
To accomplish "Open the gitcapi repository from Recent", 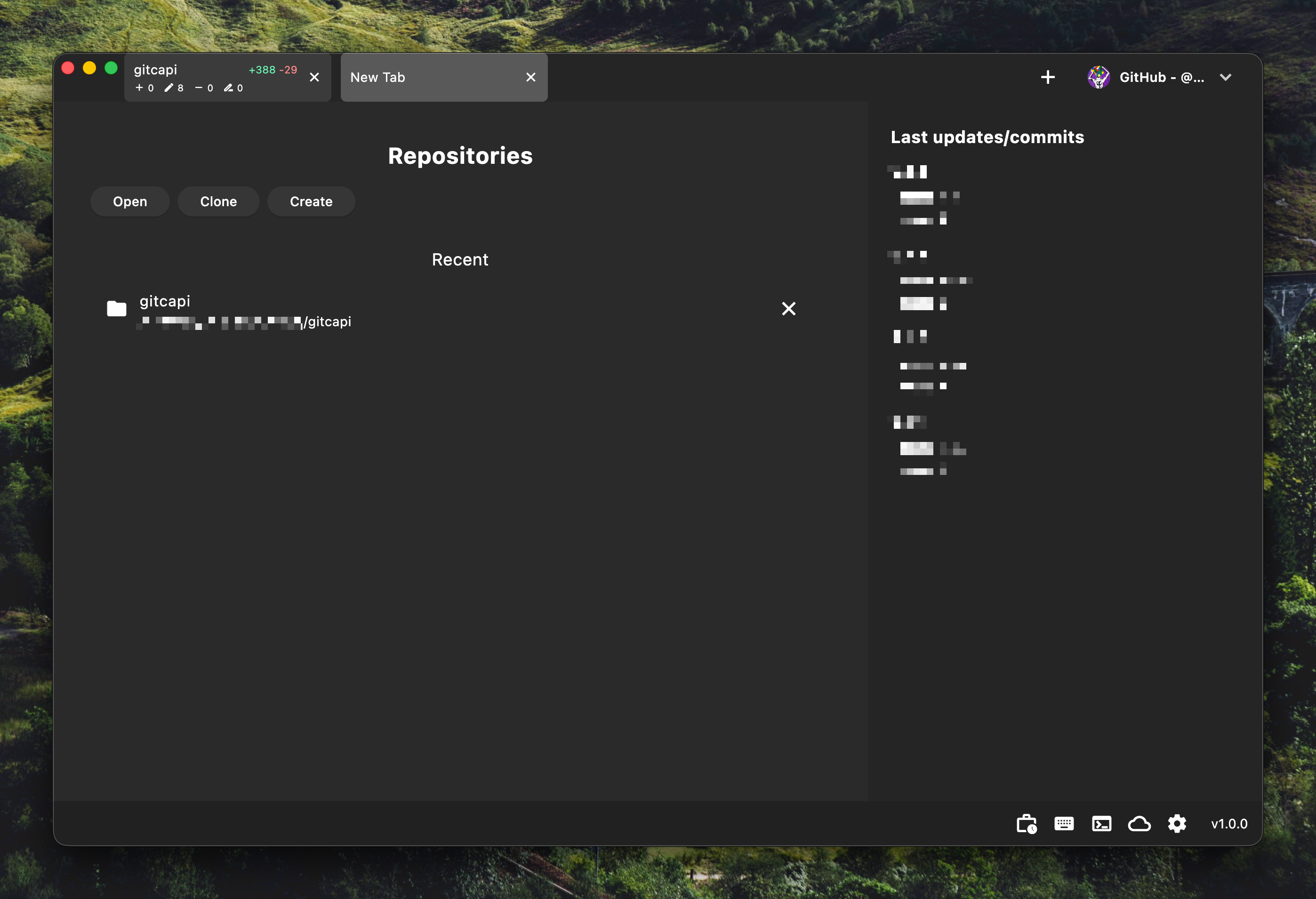I will click(x=243, y=310).
